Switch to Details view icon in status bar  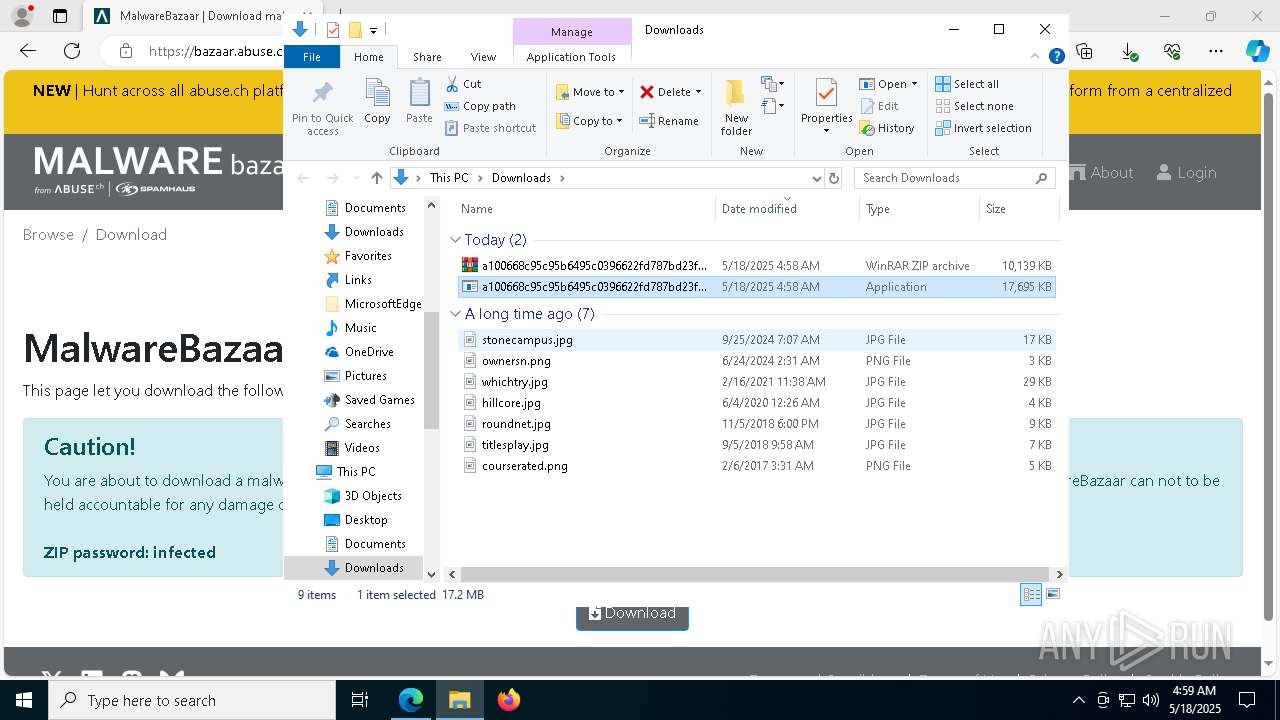1031,594
